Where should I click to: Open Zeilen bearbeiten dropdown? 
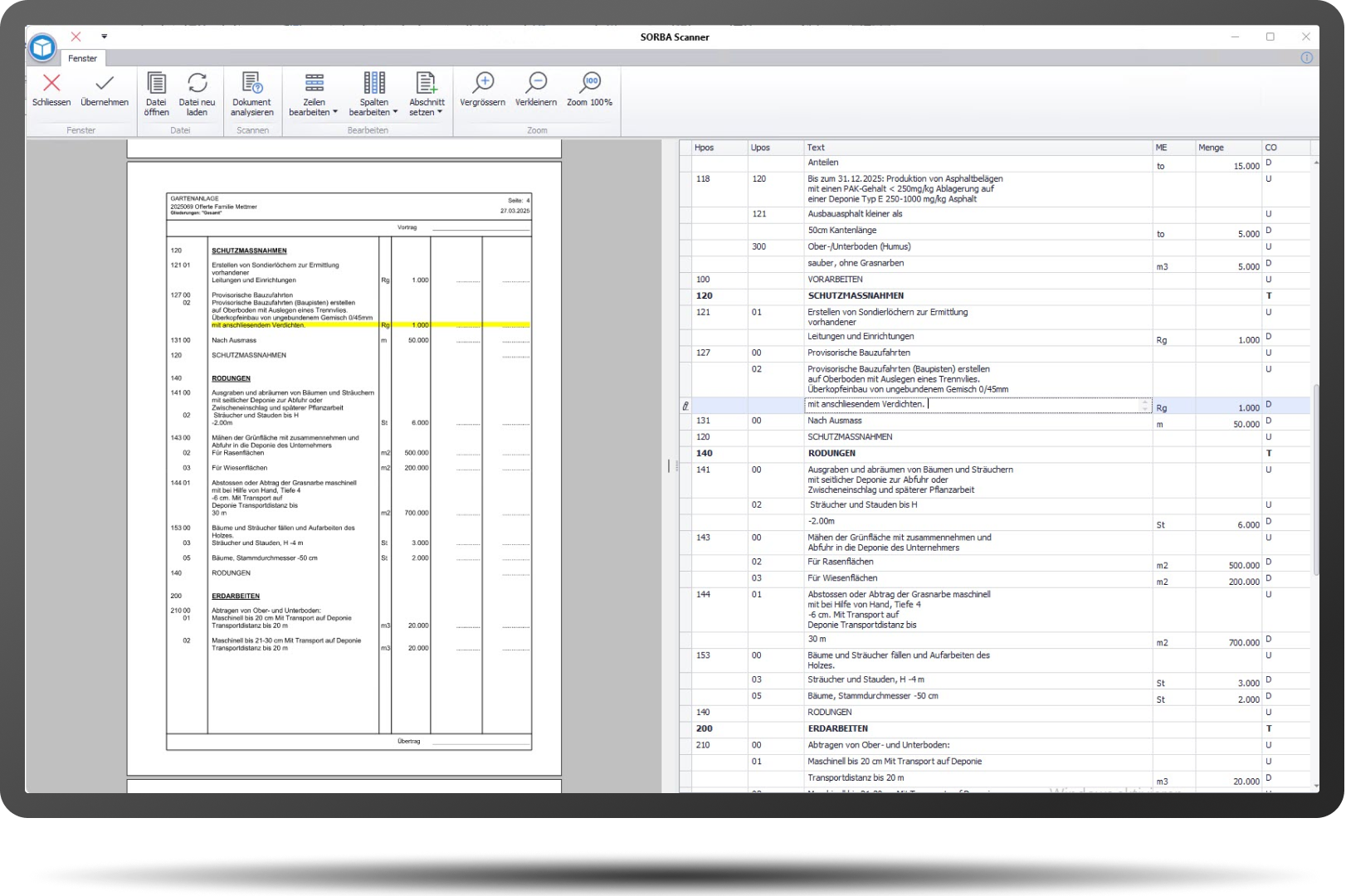click(x=314, y=93)
